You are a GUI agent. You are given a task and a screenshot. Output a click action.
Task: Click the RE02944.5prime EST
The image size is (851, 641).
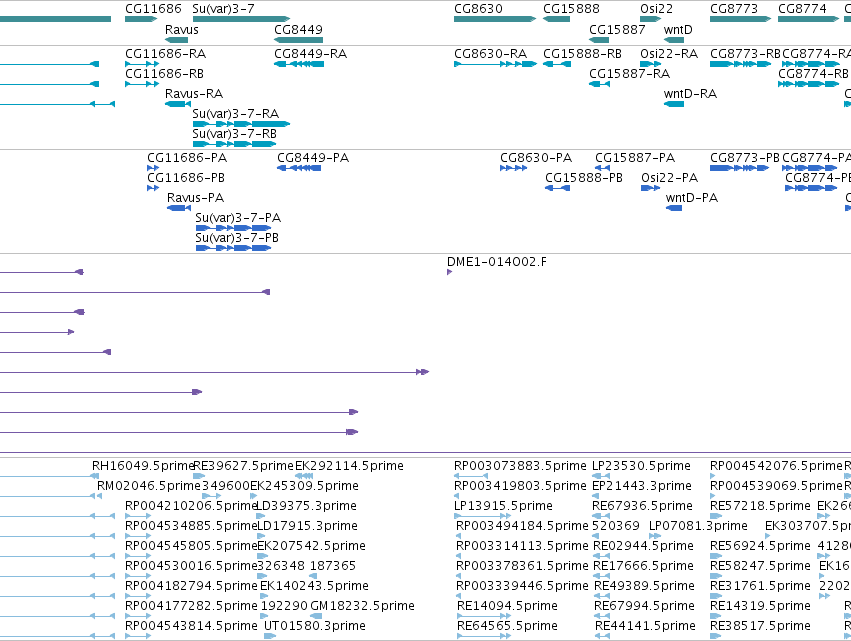(601, 556)
